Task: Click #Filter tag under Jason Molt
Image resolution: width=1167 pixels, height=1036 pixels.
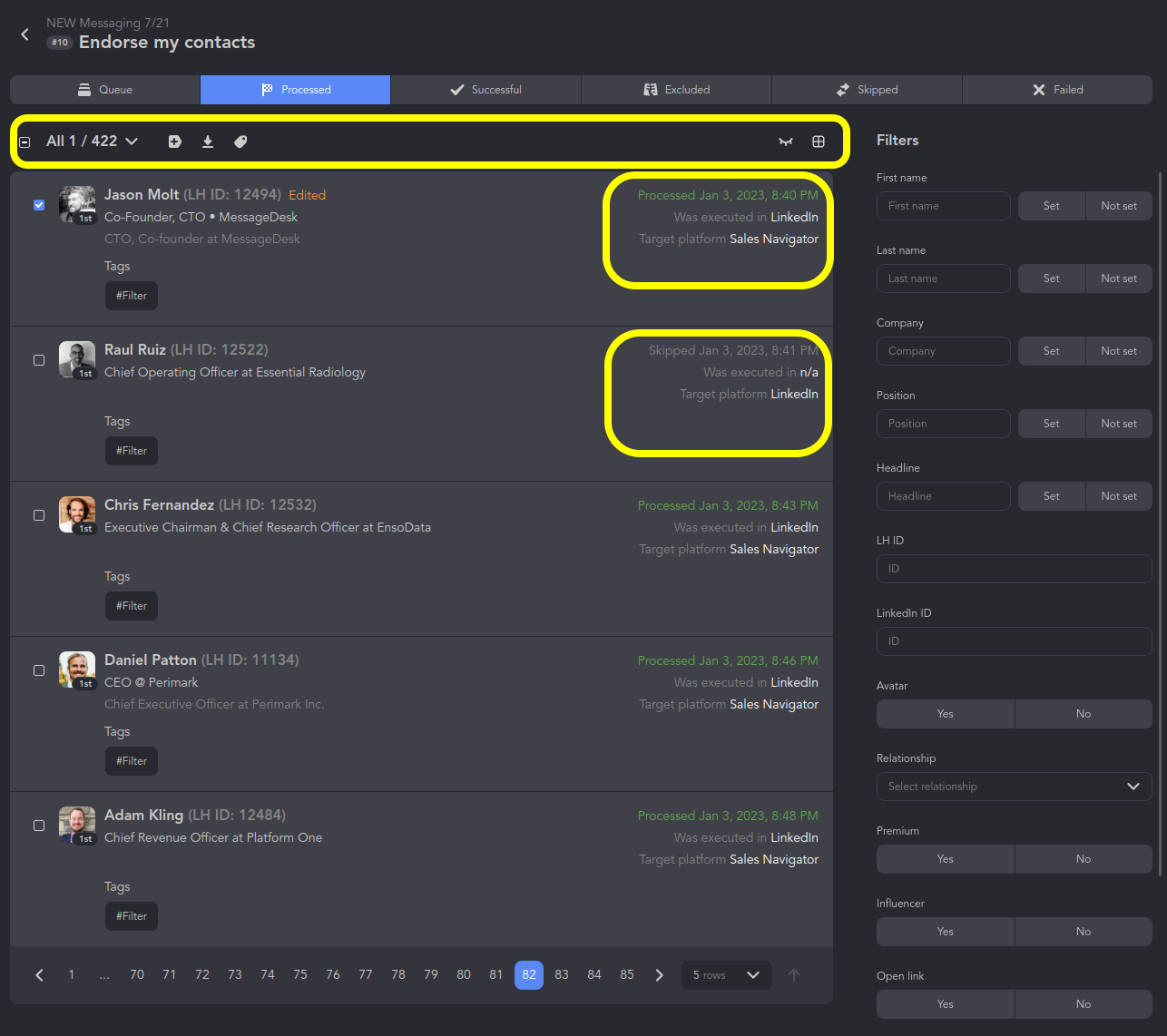Action: point(132,296)
